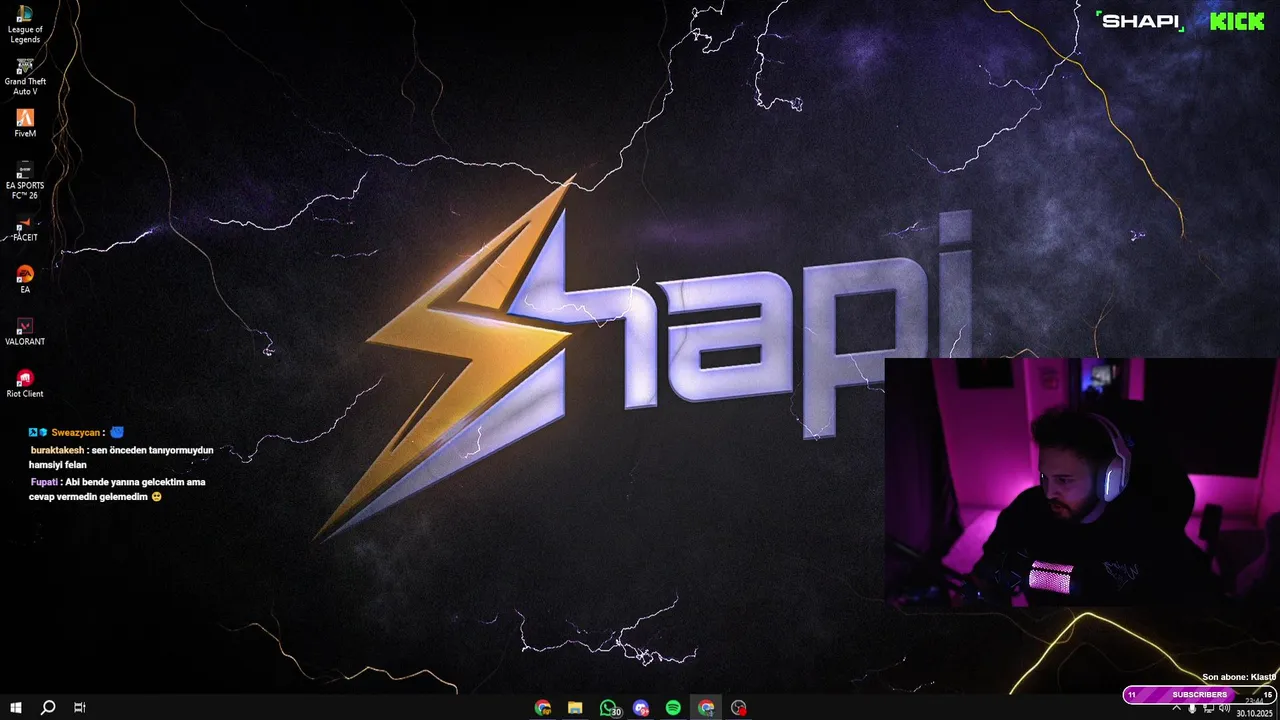Click the KICK logo overlay
1280x720 pixels.
pyautogui.click(x=1237, y=21)
